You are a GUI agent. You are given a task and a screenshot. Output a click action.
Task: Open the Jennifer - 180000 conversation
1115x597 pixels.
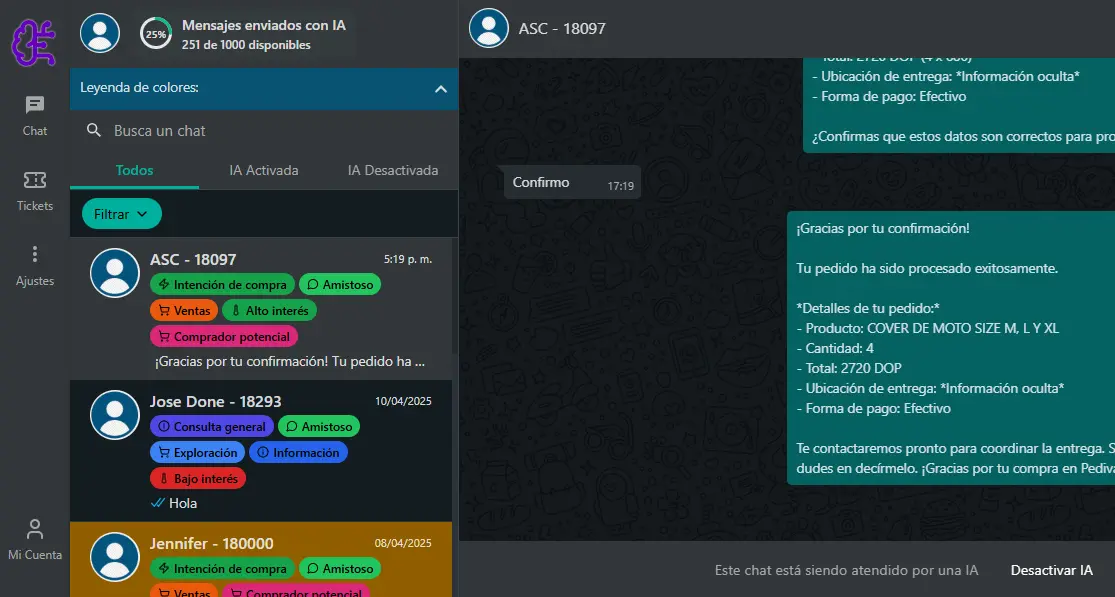[x=261, y=560]
